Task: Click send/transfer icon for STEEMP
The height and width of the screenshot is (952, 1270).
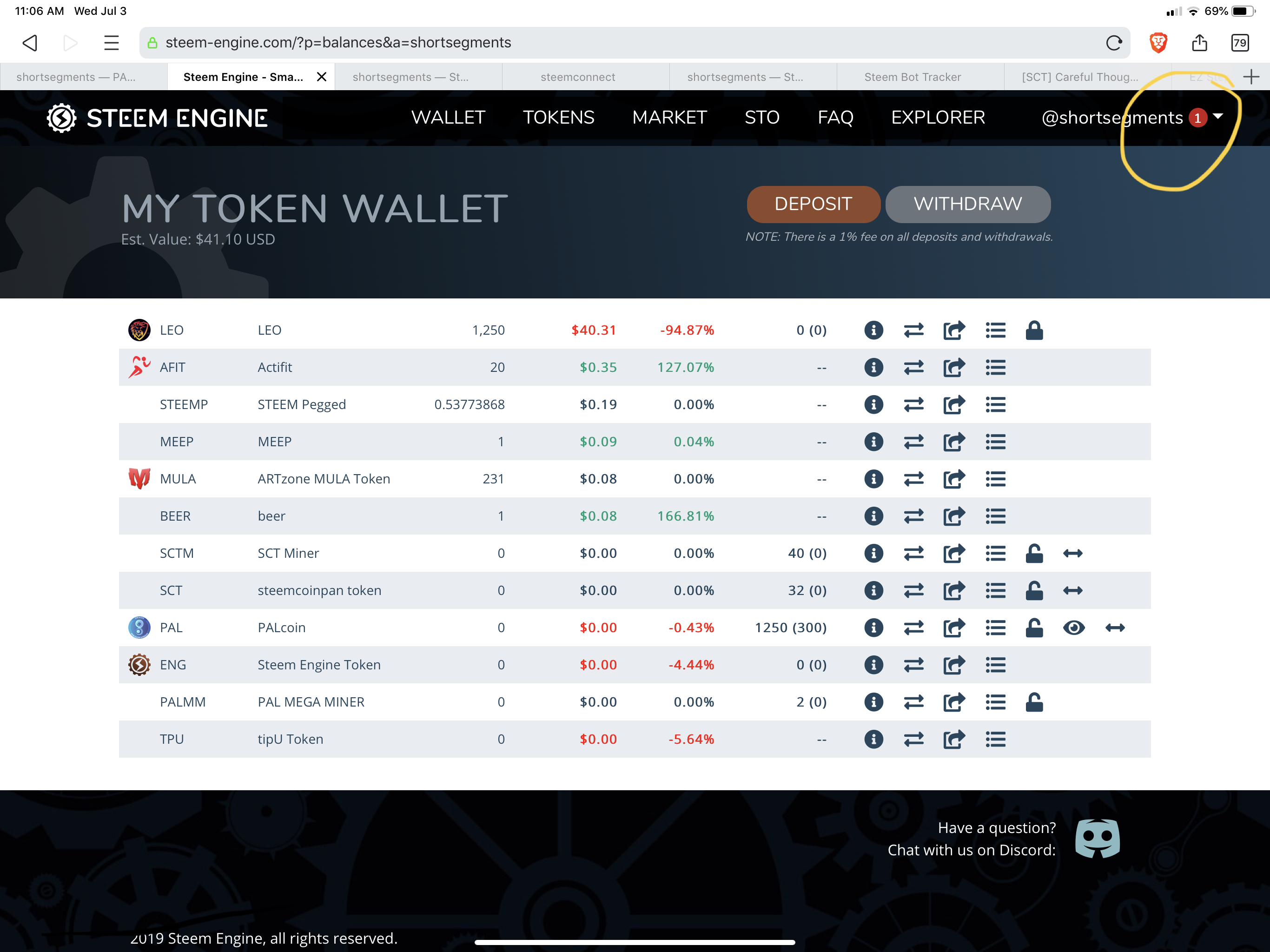Action: click(953, 405)
